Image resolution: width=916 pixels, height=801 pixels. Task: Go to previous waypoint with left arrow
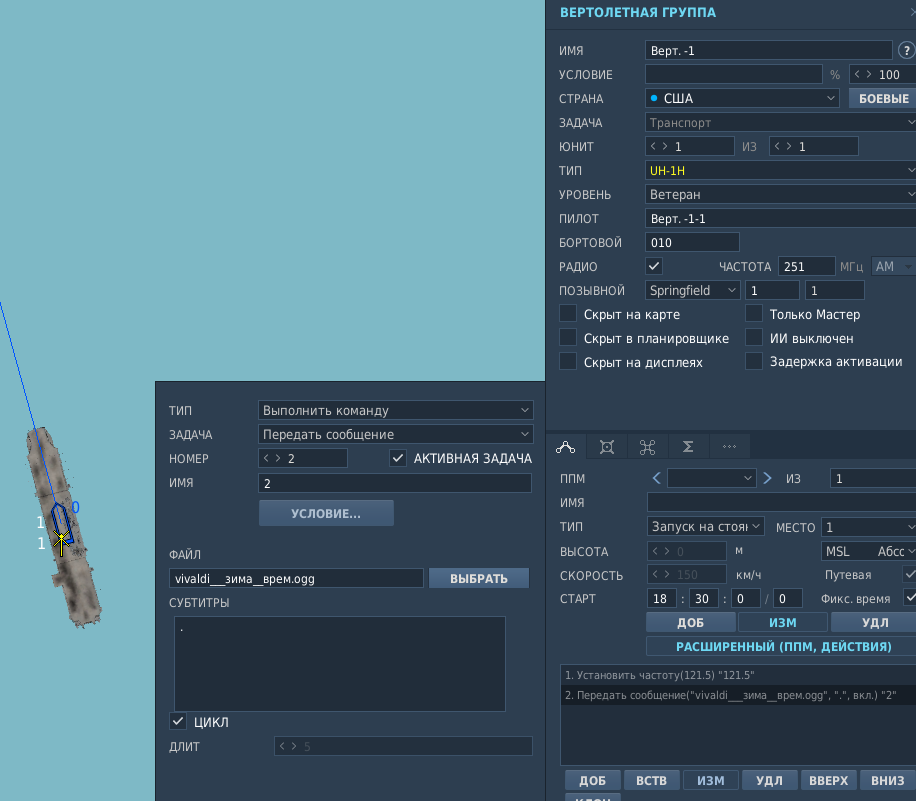pyautogui.click(x=657, y=478)
